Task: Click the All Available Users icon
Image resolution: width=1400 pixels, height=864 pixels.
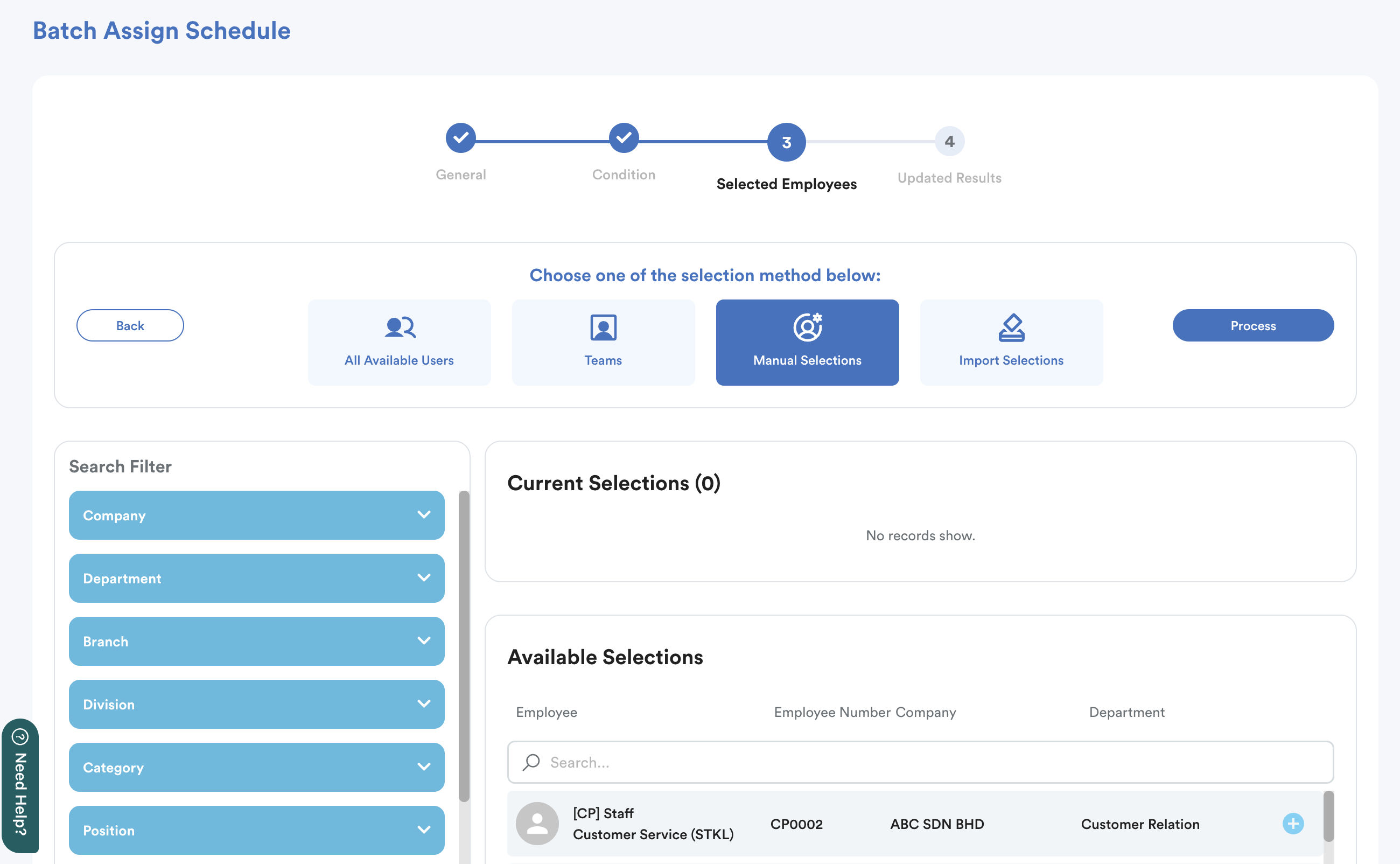Action: click(x=399, y=328)
